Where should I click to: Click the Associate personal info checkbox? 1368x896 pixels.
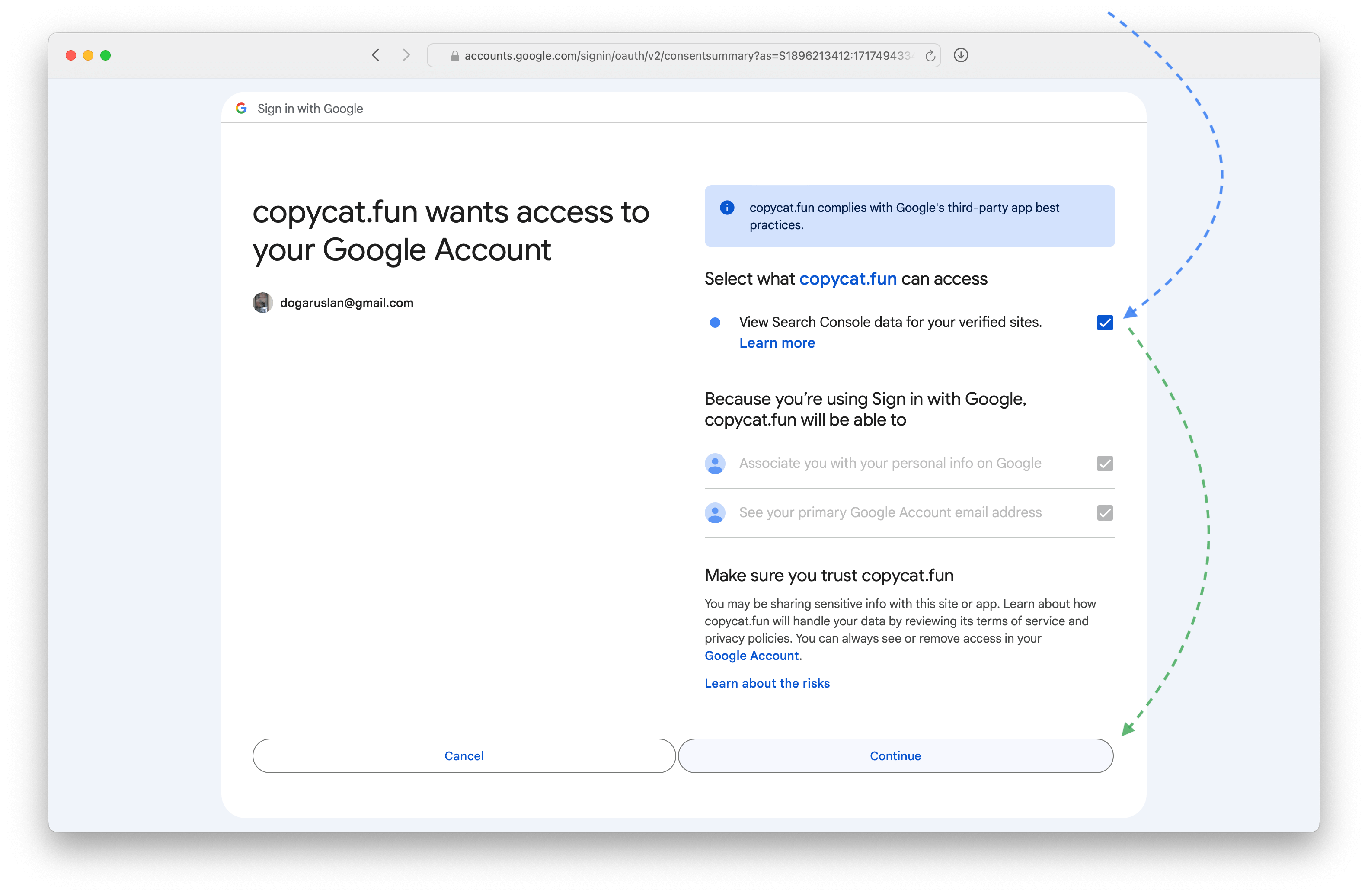tap(1104, 463)
